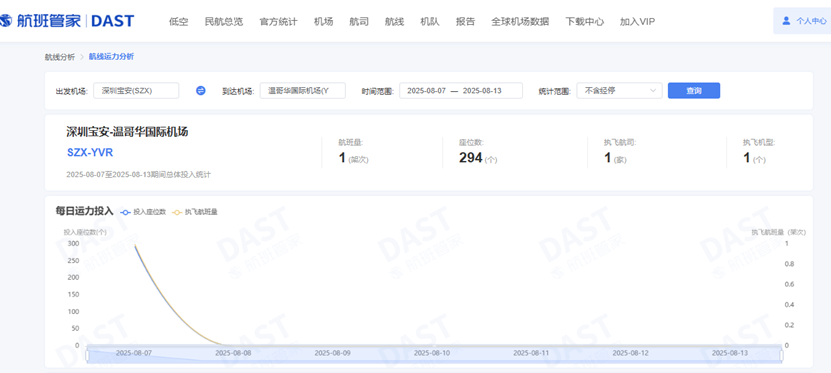Click the chart zoom slider right handle
831x373 pixels.
pyautogui.click(x=782, y=355)
